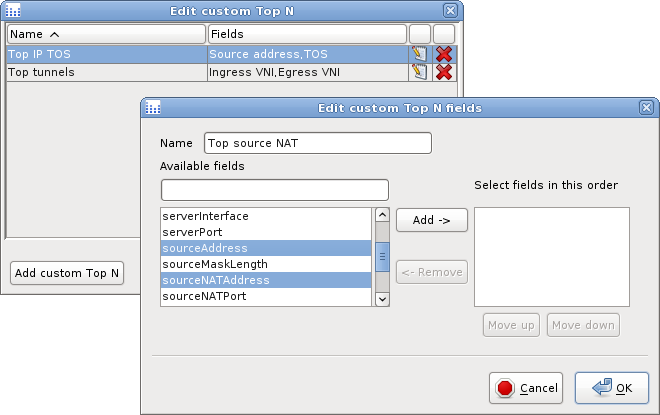Click the Fields column header
This screenshot has height=415, width=660.
pyautogui.click(x=306, y=34)
